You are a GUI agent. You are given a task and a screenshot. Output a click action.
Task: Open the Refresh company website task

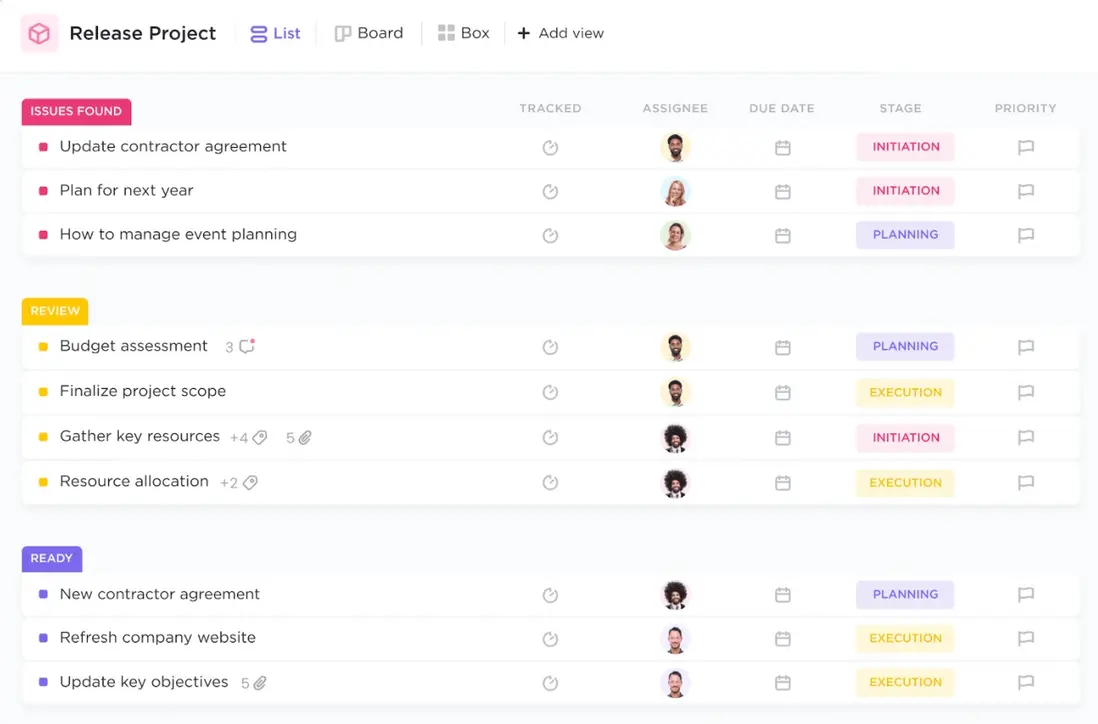[x=158, y=638]
